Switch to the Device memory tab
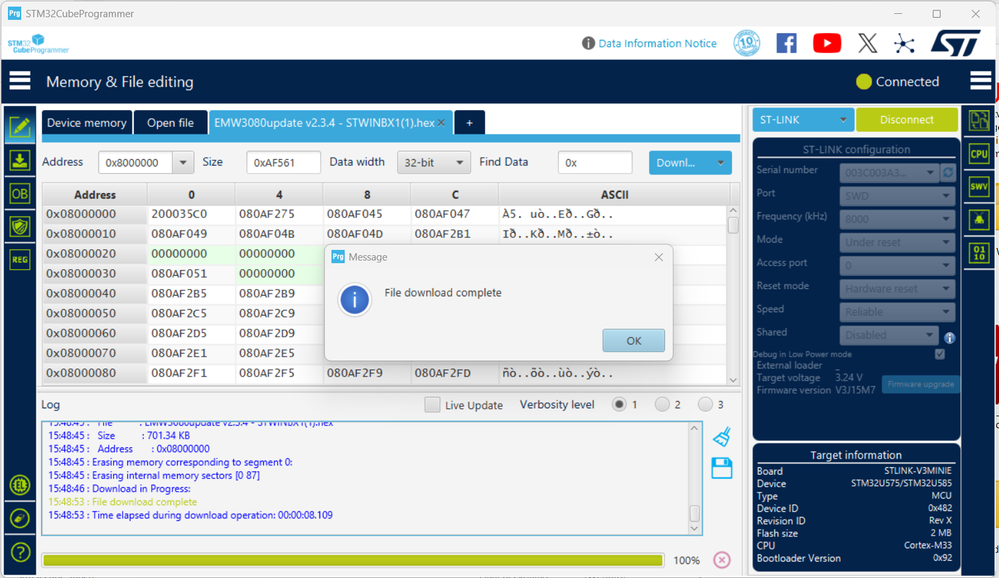 coord(87,123)
